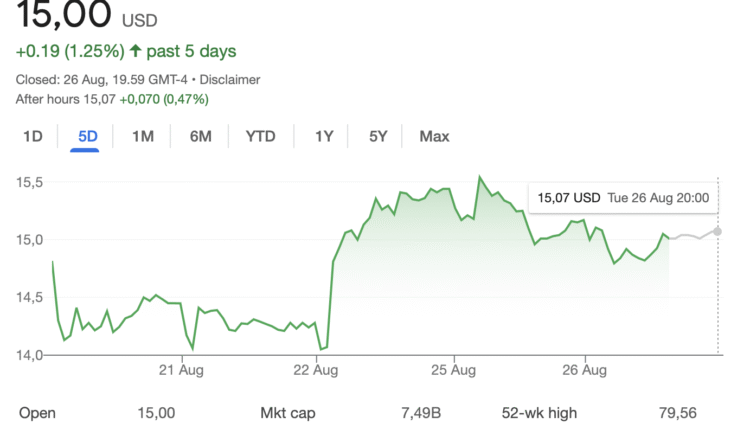Click the Open price label

[38, 413]
